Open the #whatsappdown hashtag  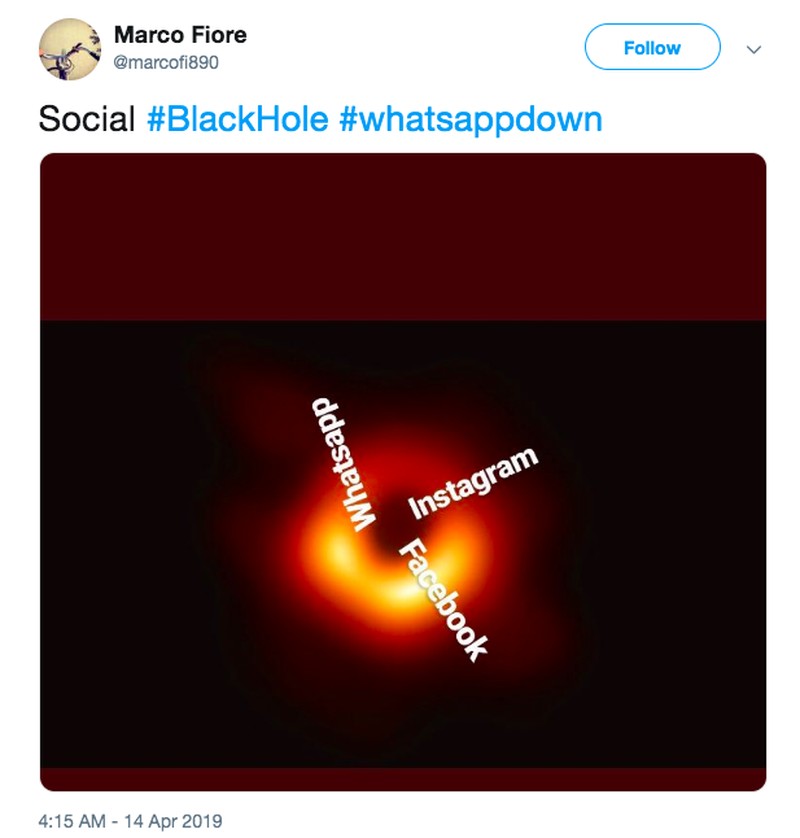pyautogui.click(x=470, y=120)
